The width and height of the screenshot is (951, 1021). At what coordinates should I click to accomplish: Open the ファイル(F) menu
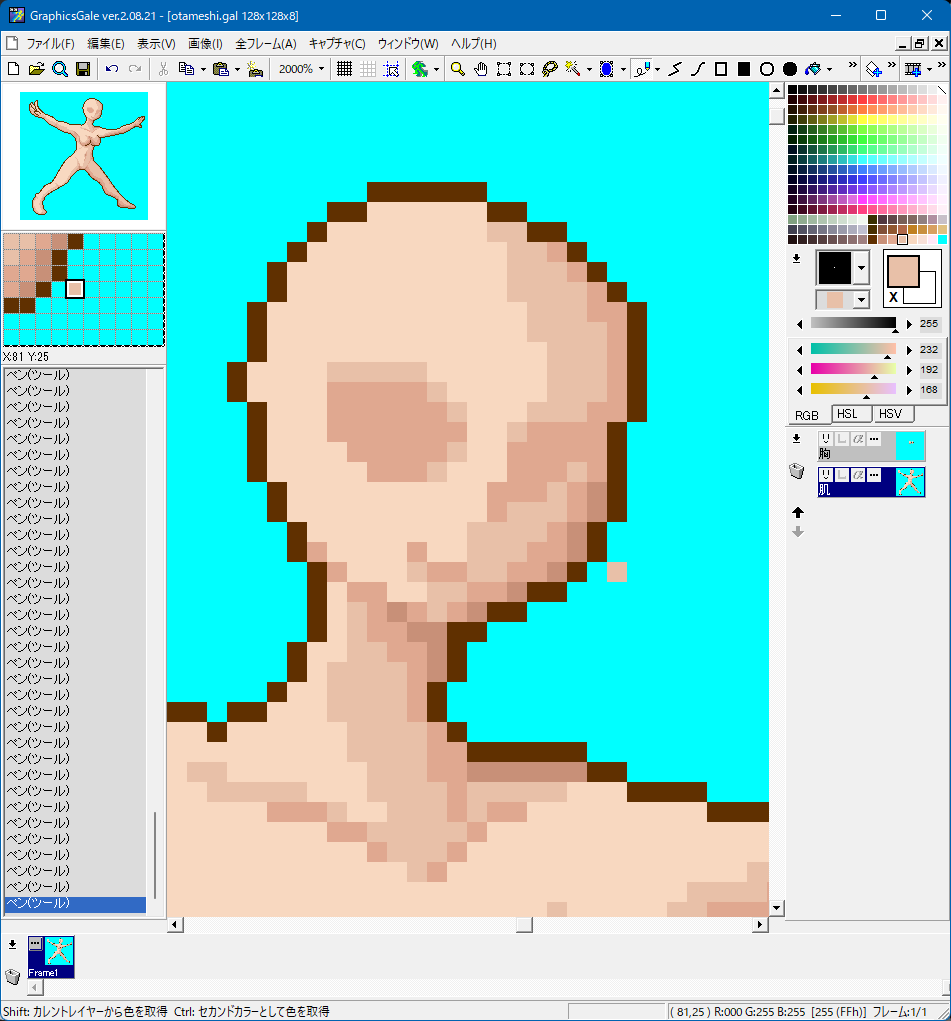[x=50, y=44]
